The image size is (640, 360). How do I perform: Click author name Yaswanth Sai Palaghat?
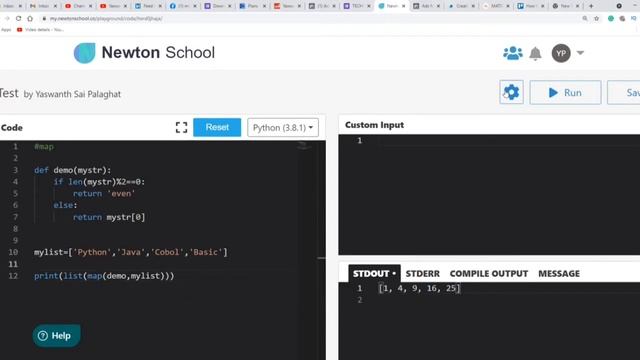click(78, 94)
